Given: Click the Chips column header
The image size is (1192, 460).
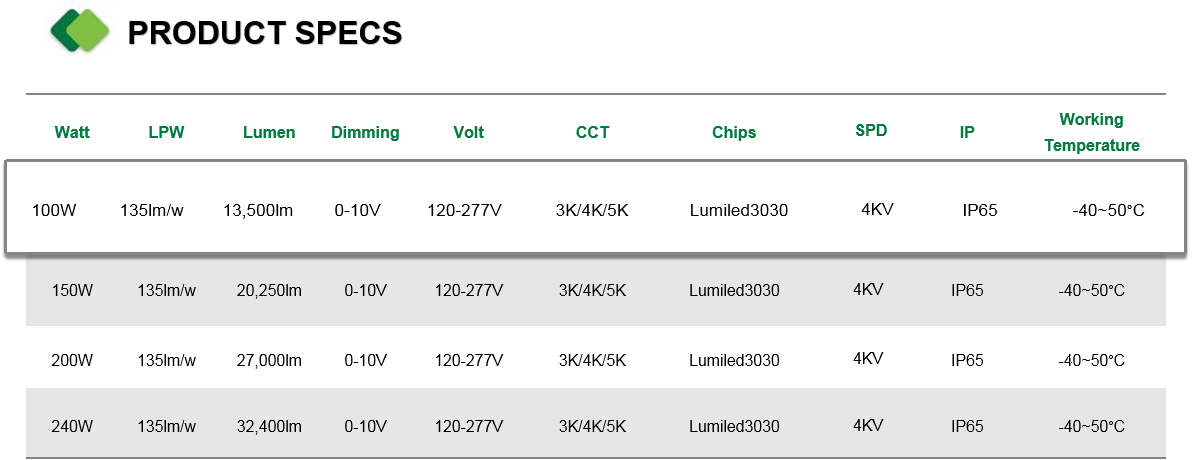Looking at the screenshot, I should pyautogui.click(x=734, y=132).
